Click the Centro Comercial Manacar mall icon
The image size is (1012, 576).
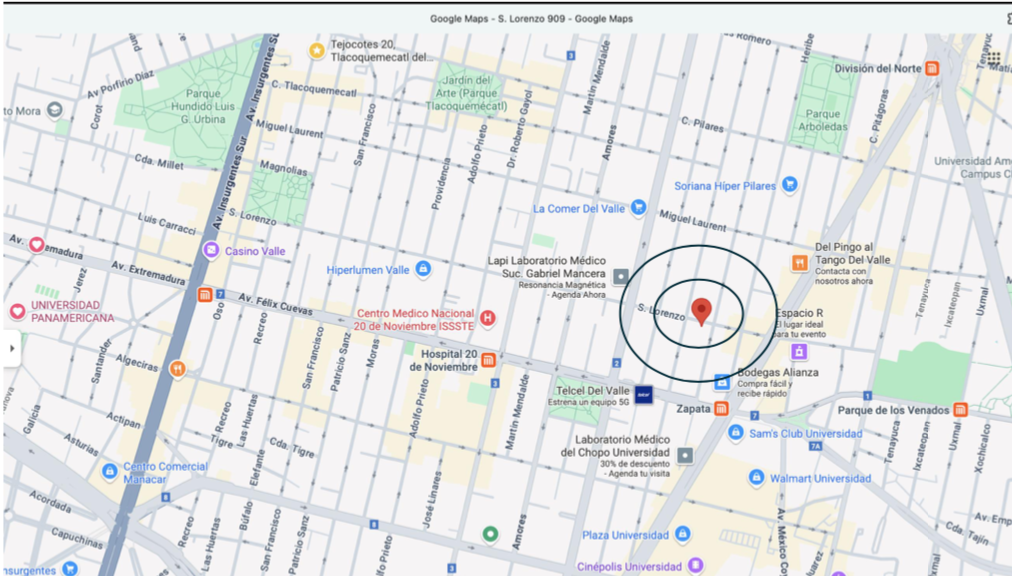pyautogui.click(x=110, y=471)
